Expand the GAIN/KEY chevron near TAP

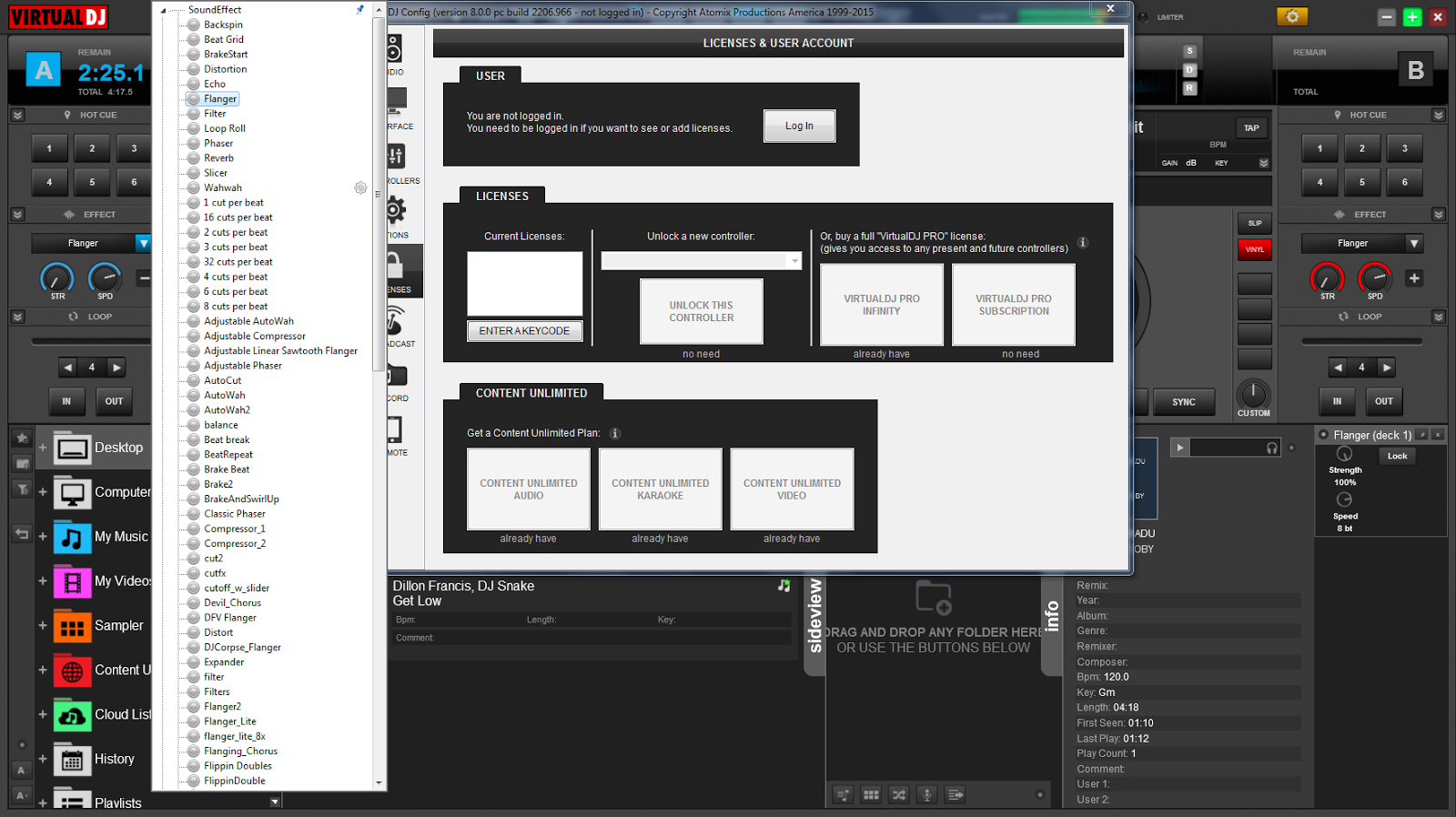[1263, 164]
